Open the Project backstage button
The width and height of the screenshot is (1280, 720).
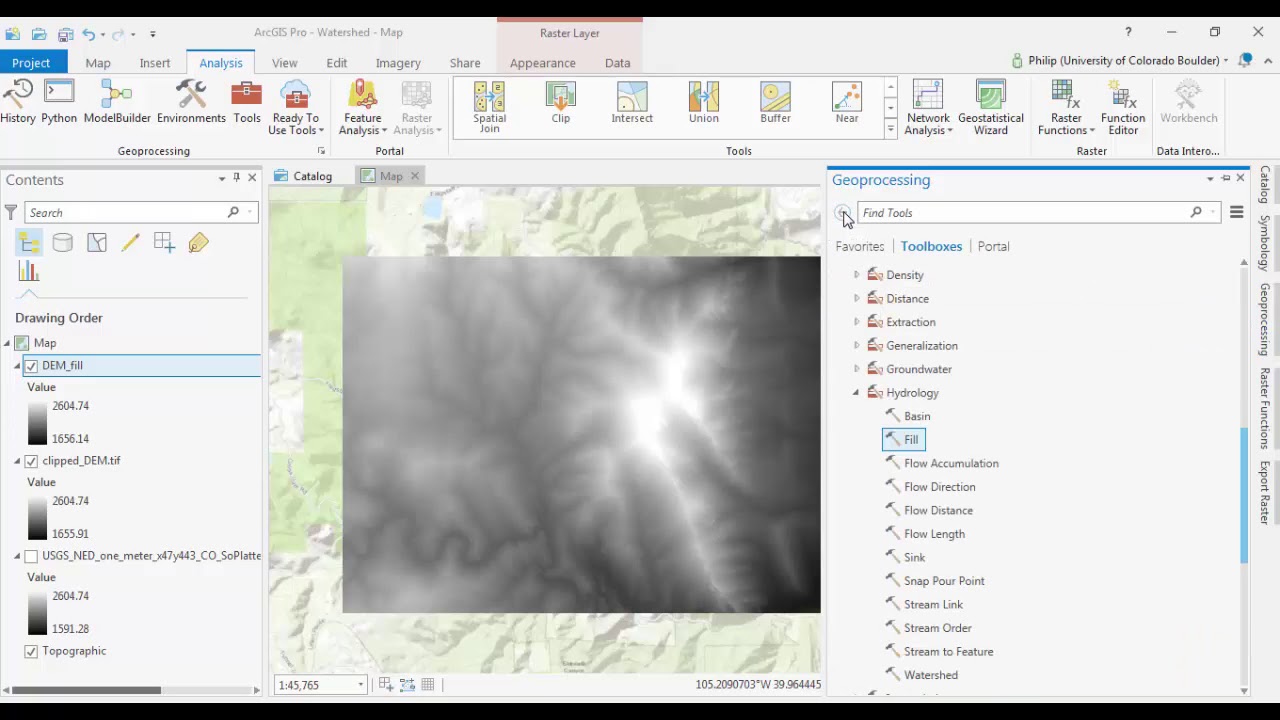(x=31, y=63)
